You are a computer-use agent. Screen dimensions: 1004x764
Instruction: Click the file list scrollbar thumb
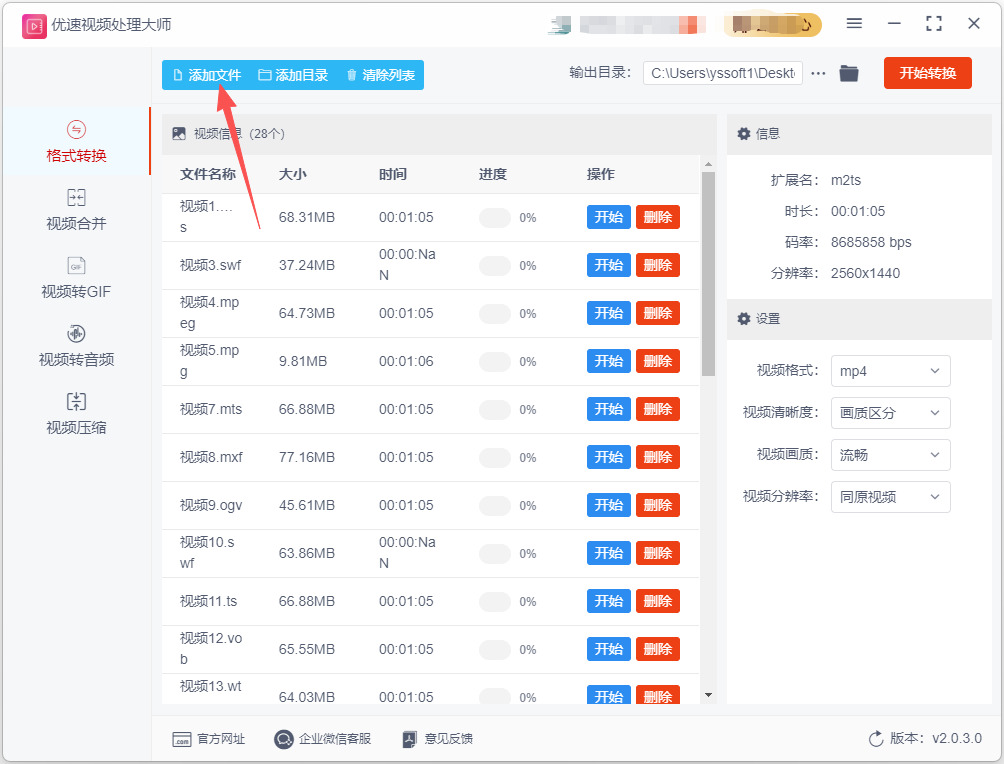tap(708, 274)
